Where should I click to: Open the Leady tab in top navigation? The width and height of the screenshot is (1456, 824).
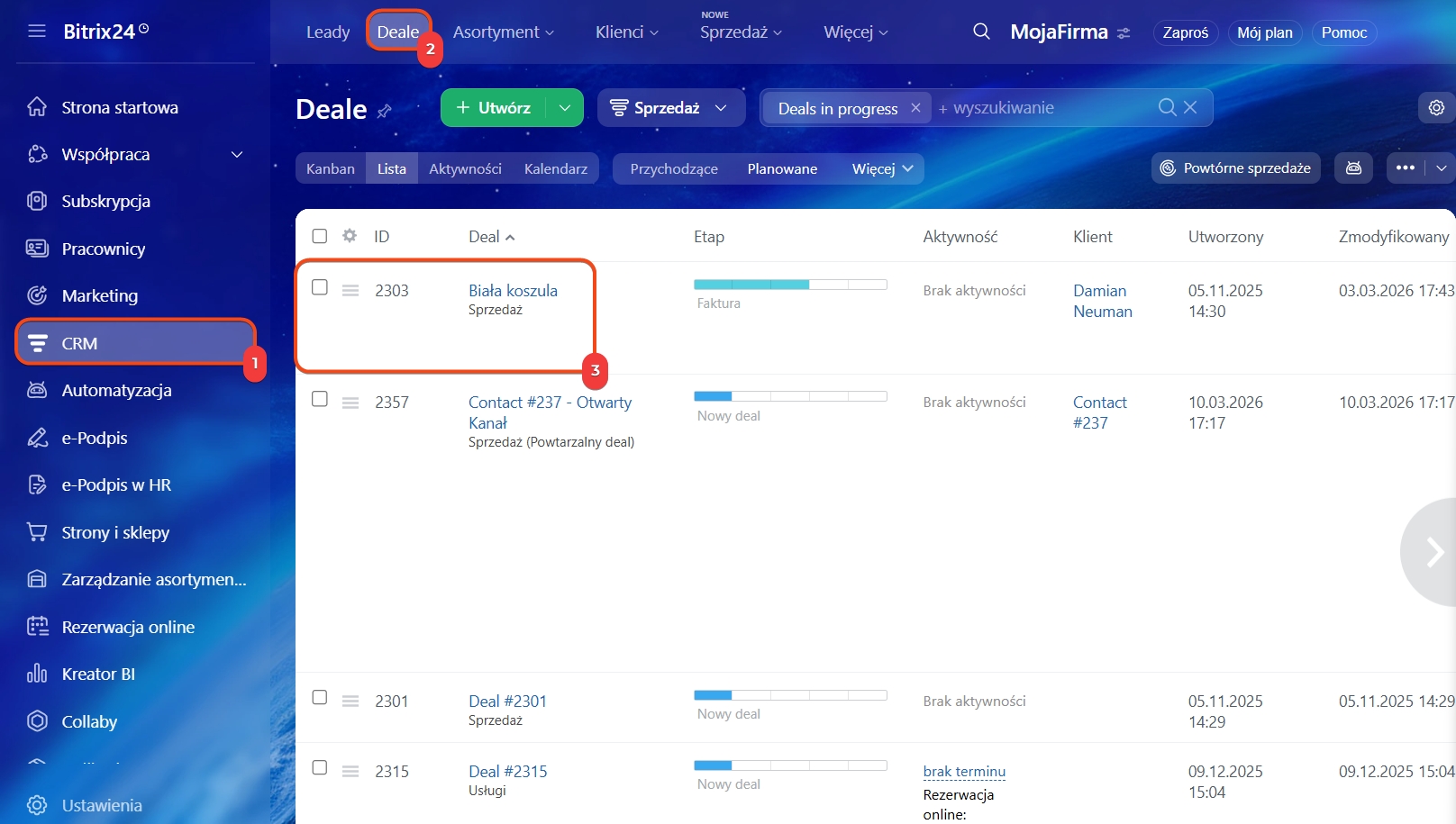tap(328, 32)
